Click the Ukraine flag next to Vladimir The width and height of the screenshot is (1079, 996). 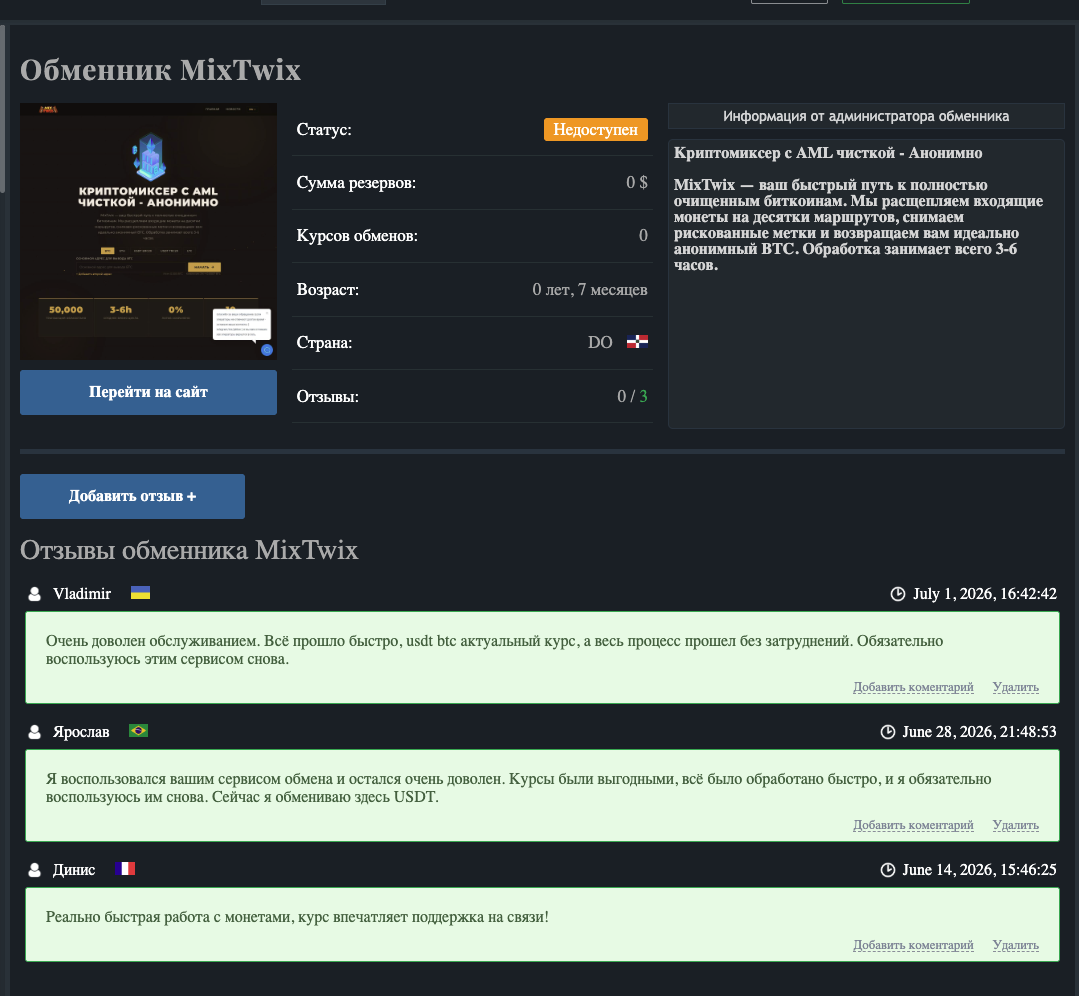(140, 593)
